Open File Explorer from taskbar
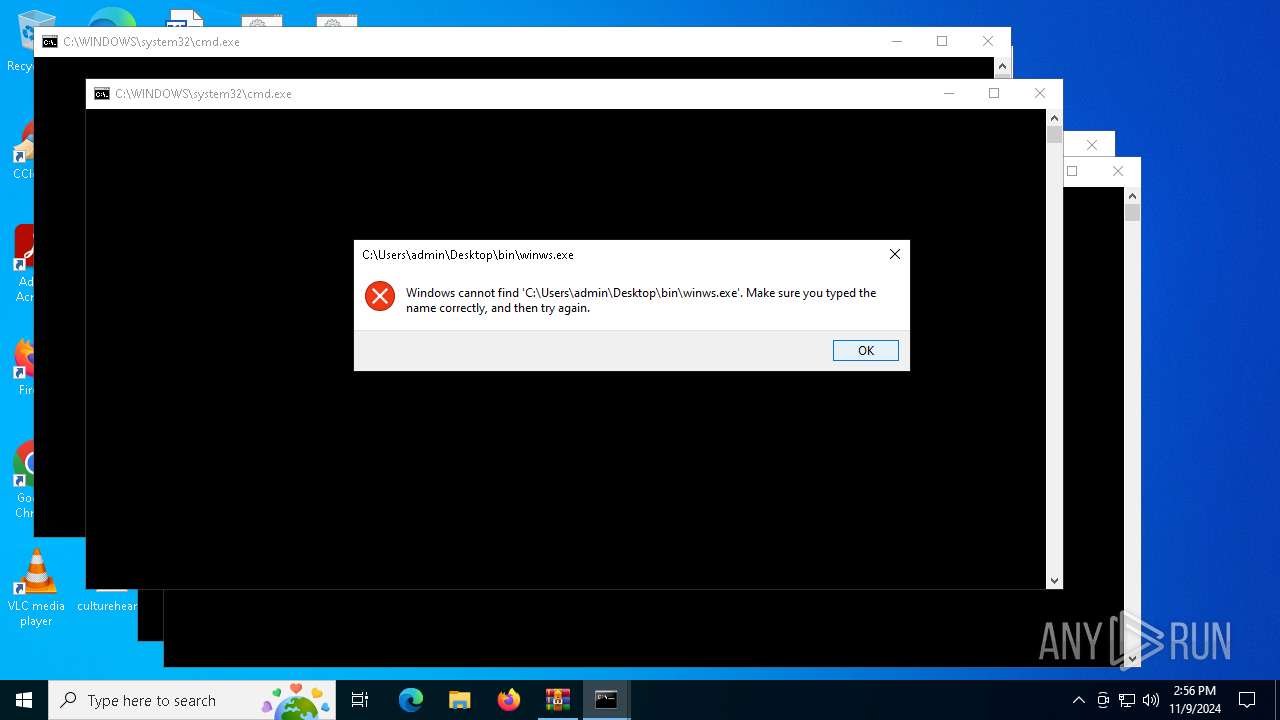Viewport: 1280px width, 720px height. (x=459, y=700)
